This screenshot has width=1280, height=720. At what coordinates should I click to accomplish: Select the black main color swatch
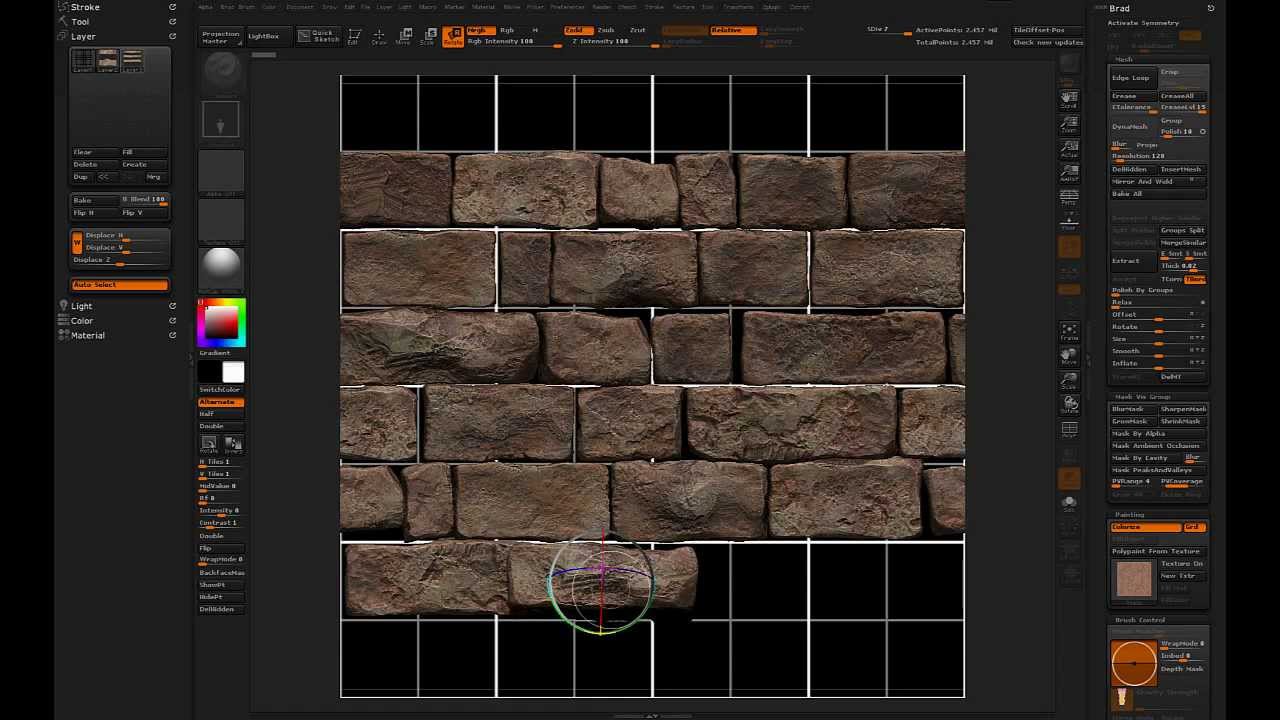(209, 373)
